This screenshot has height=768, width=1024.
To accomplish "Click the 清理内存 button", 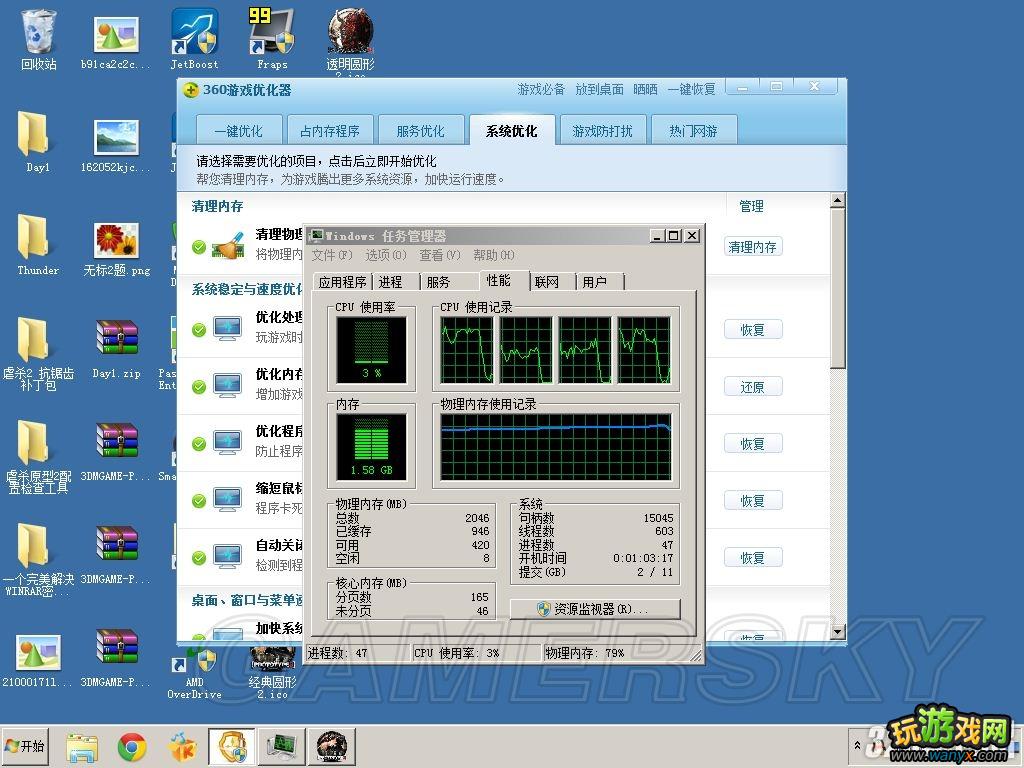I will click(x=752, y=247).
